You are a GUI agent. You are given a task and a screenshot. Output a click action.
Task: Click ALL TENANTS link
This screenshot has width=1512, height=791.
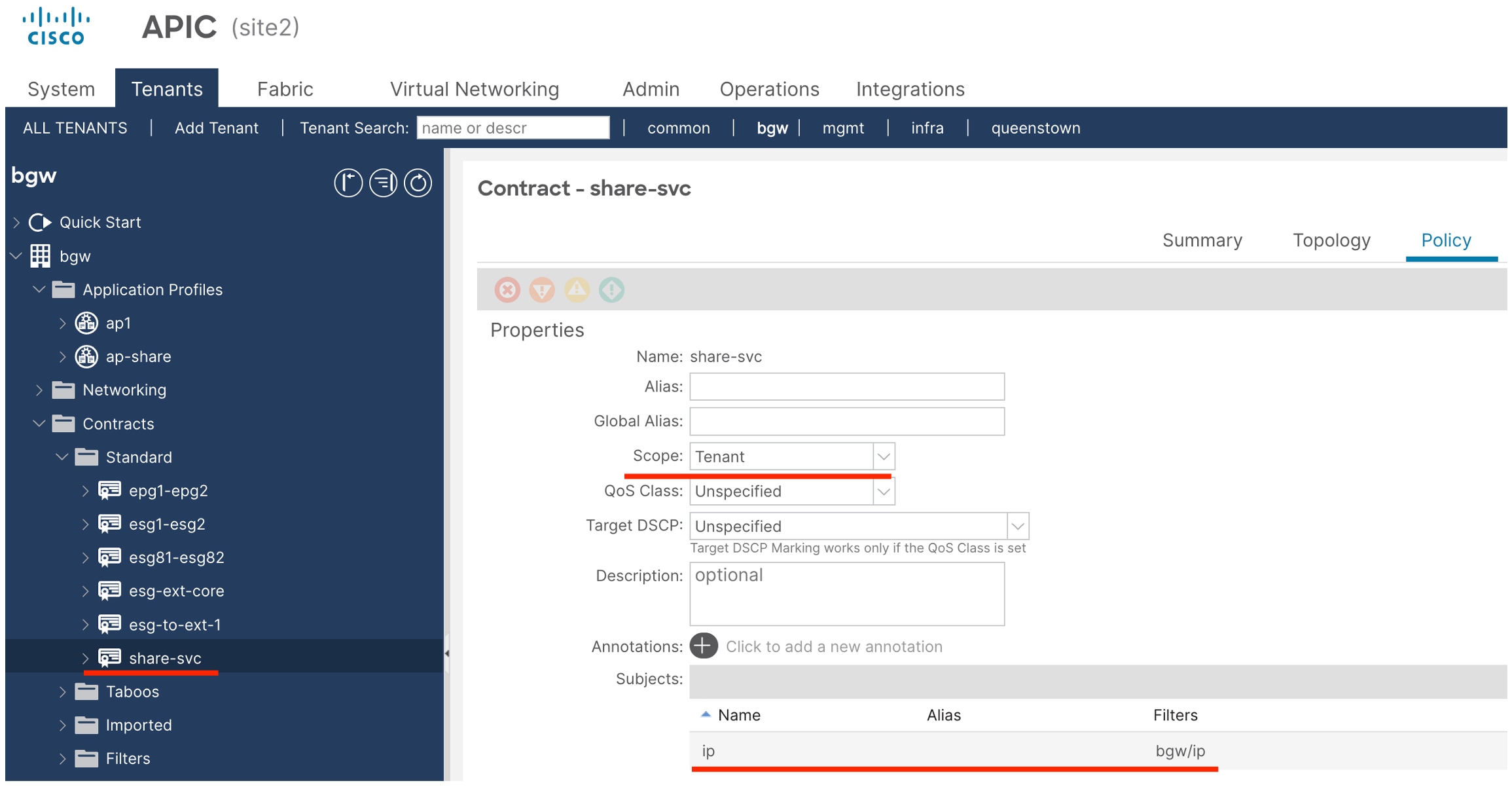[75, 128]
